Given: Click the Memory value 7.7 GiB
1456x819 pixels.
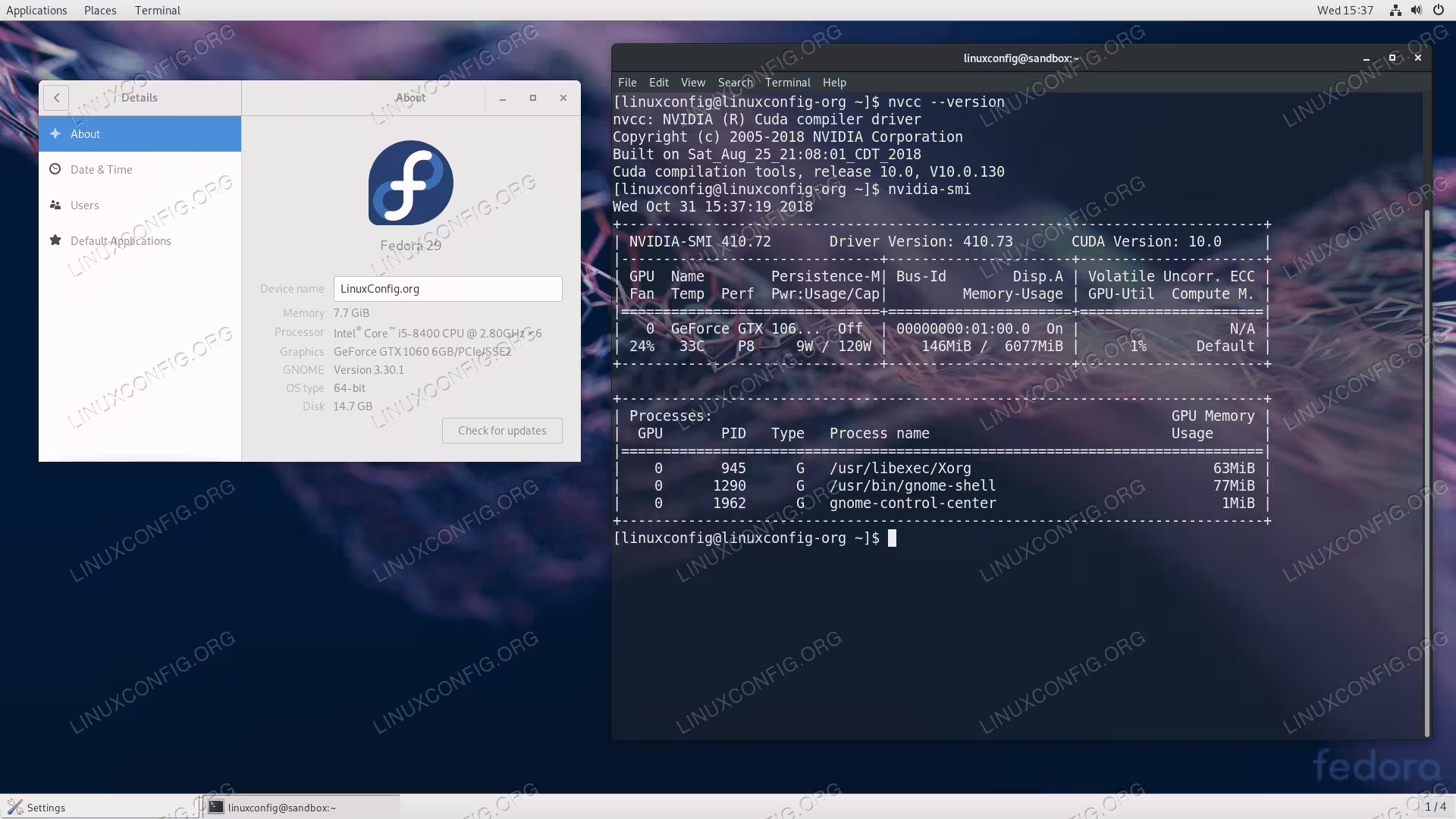Looking at the screenshot, I should (x=352, y=313).
